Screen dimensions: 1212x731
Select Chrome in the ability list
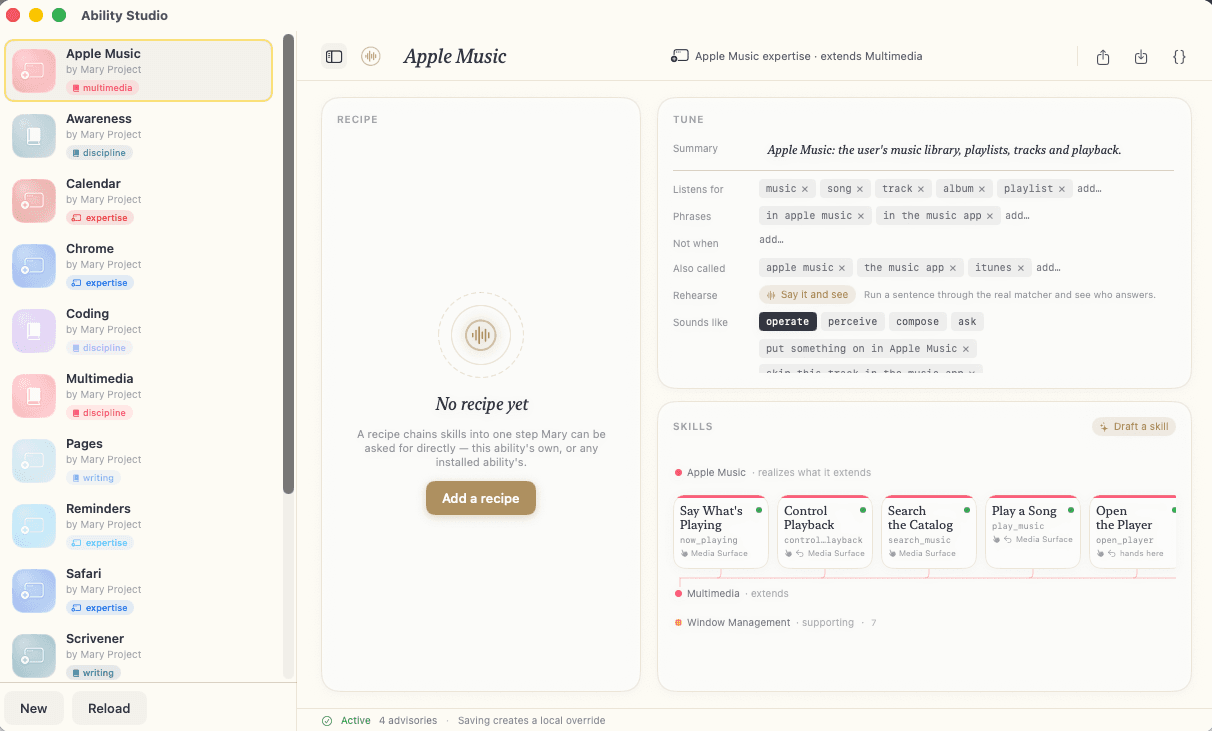coord(139,266)
